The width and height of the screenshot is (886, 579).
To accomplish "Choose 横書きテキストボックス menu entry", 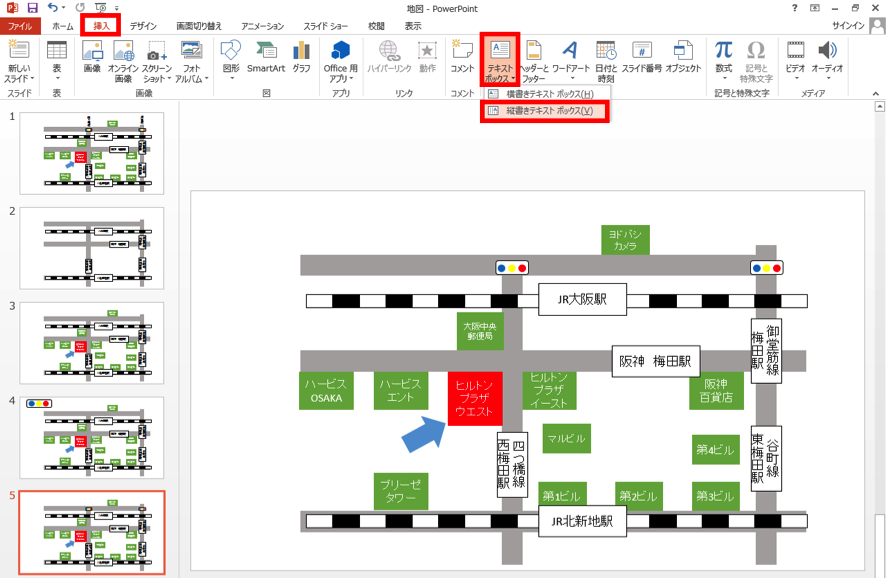I will pyautogui.click(x=545, y=94).
